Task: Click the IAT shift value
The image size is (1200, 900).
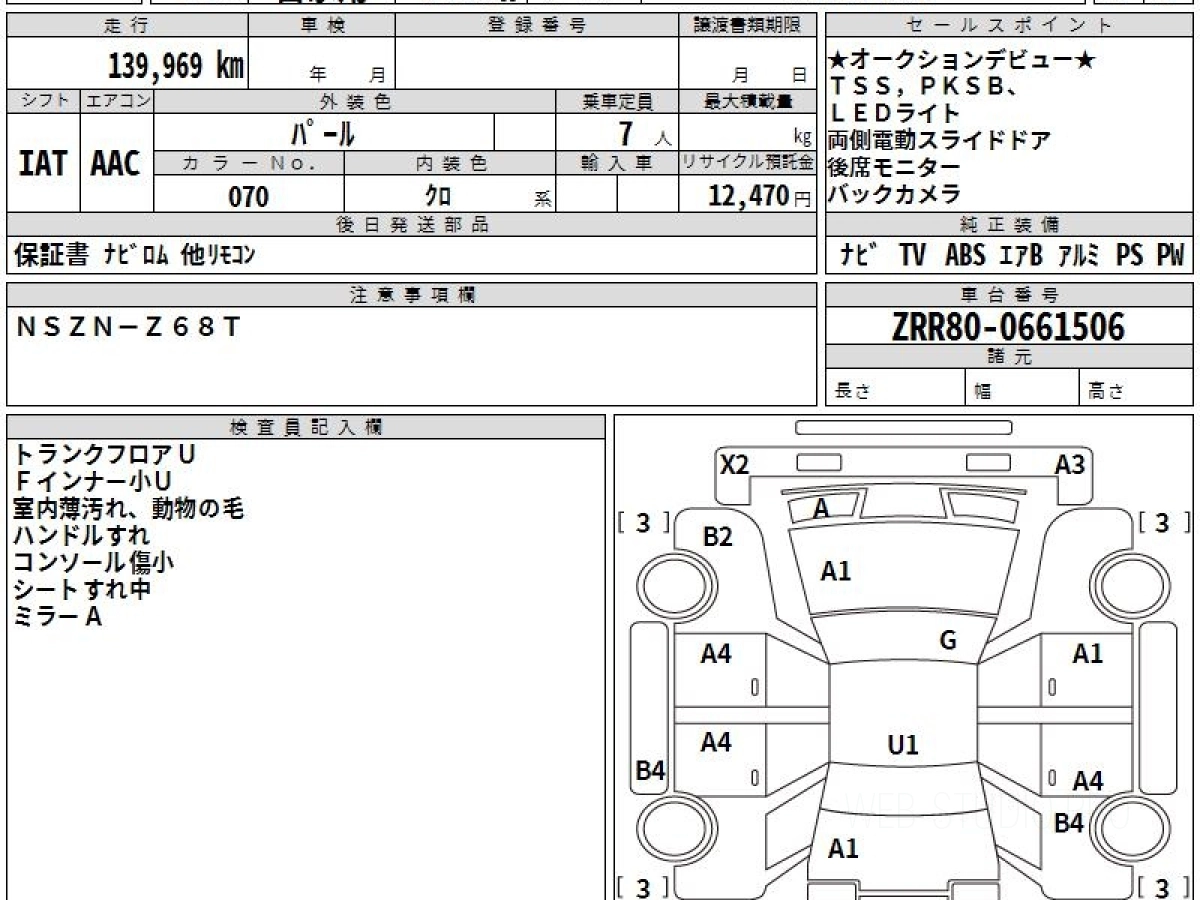Action: pos(43,163)
